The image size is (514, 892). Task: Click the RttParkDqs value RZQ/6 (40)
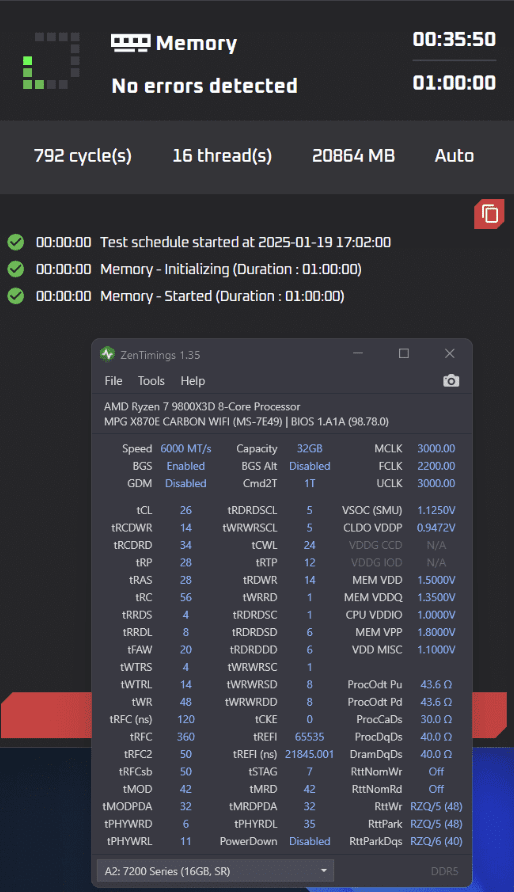(x=436, y=841)
